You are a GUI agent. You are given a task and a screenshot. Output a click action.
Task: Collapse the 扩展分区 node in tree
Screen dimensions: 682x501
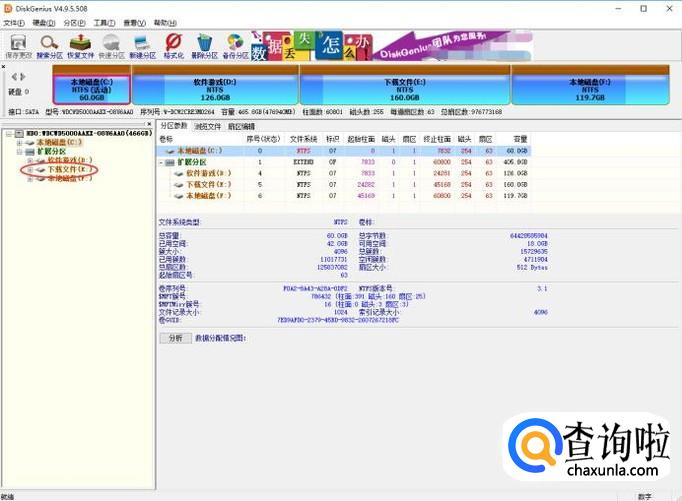point(19,152)
